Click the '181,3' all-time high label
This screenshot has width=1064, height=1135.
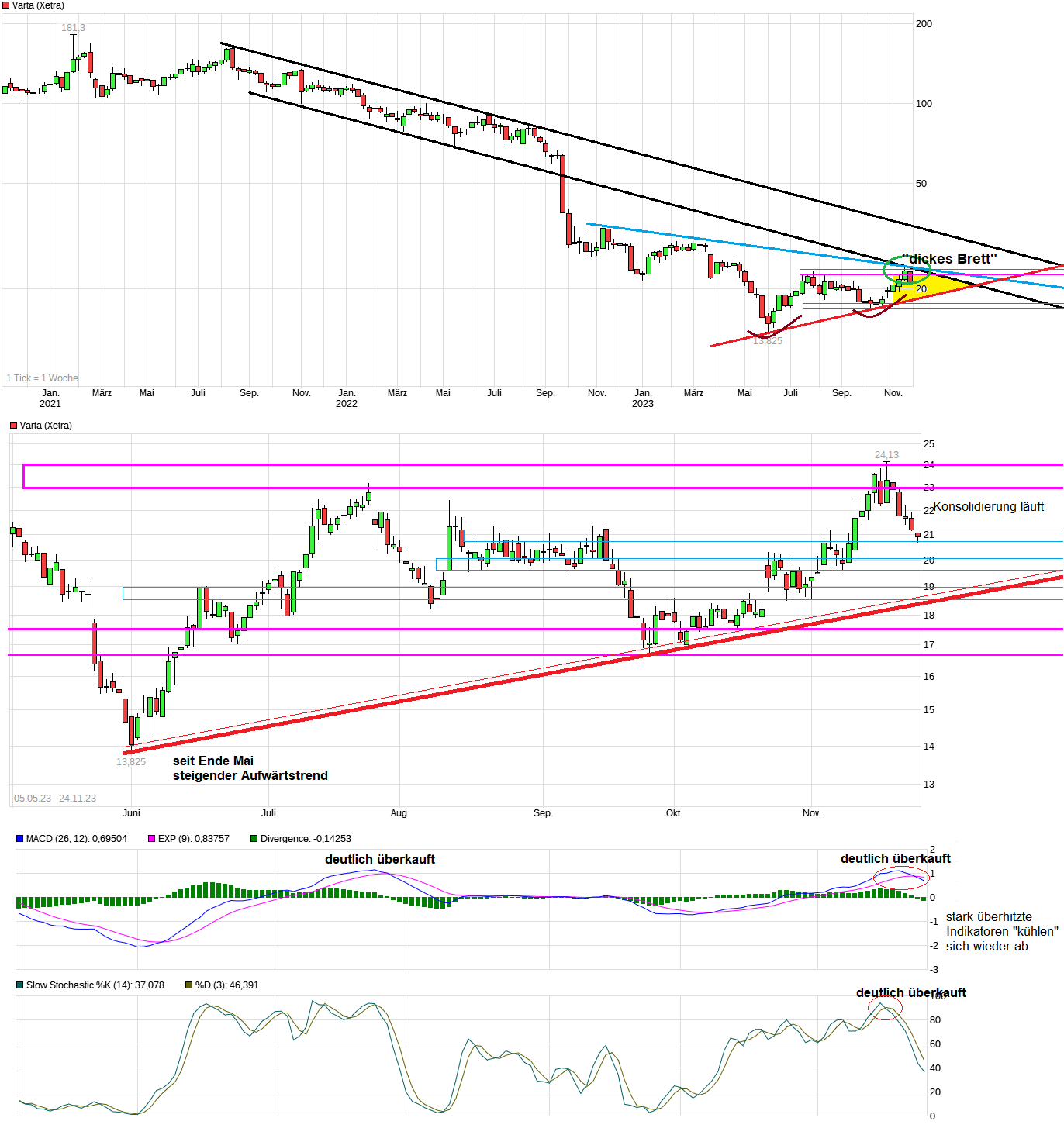(x=74, y=26)
